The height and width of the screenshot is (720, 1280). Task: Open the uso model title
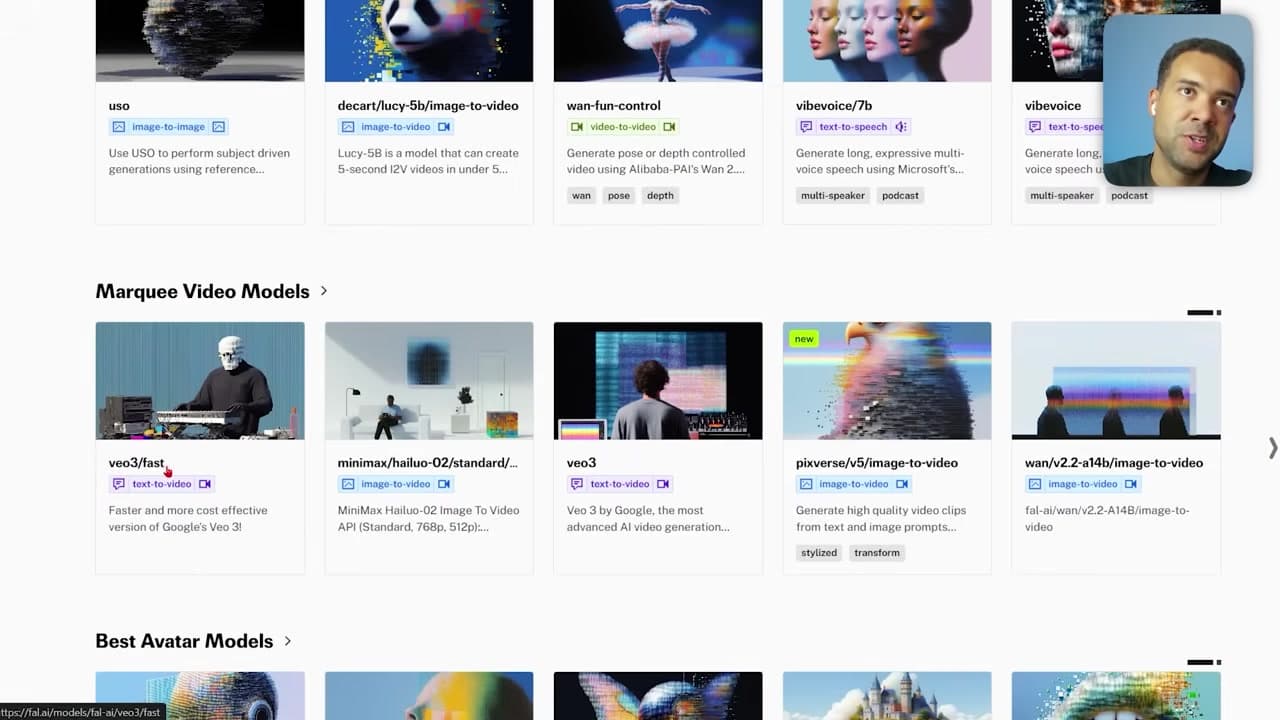[119, 106]
